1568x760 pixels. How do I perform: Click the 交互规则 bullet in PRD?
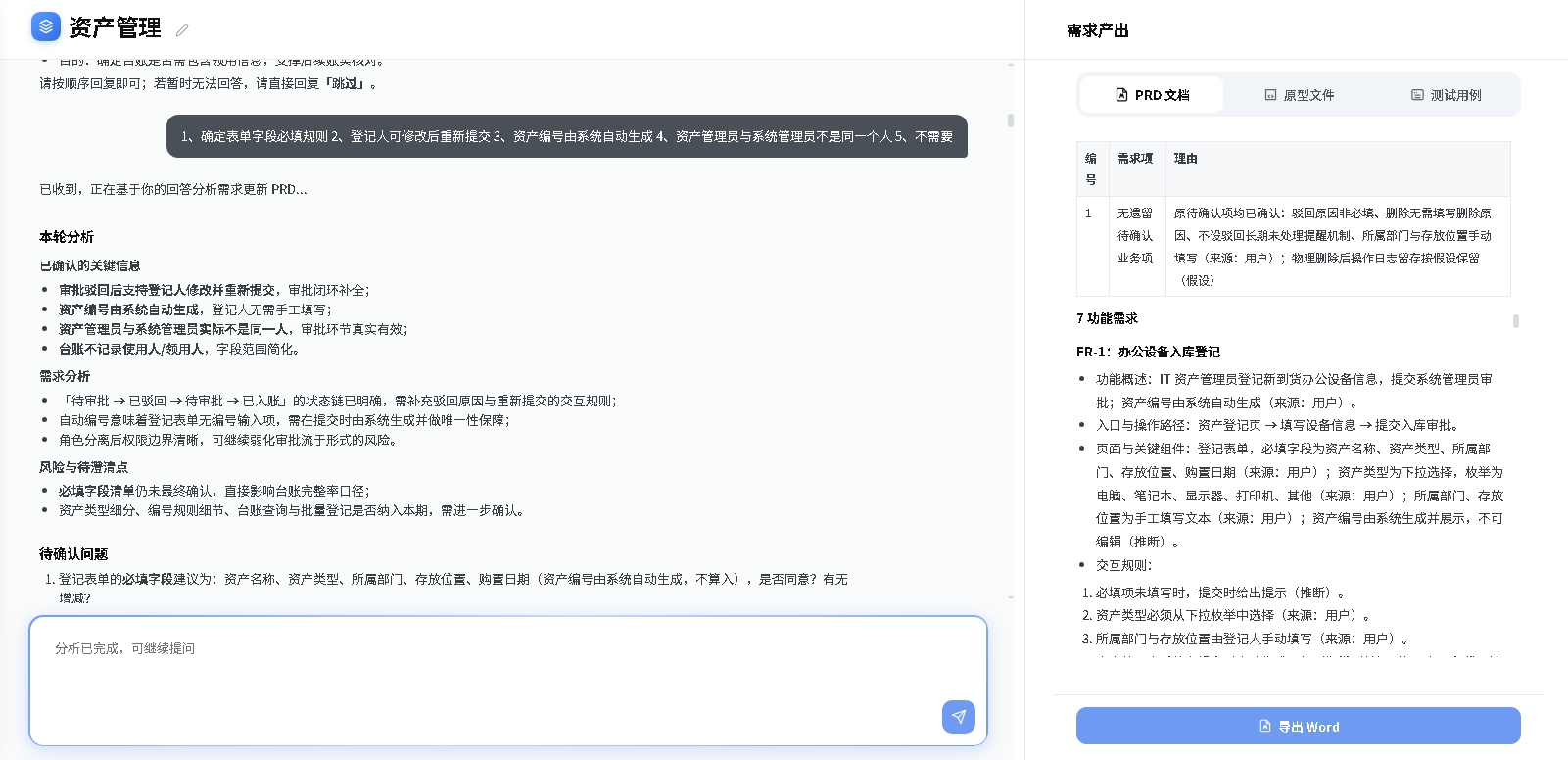tap(1124, 565)
